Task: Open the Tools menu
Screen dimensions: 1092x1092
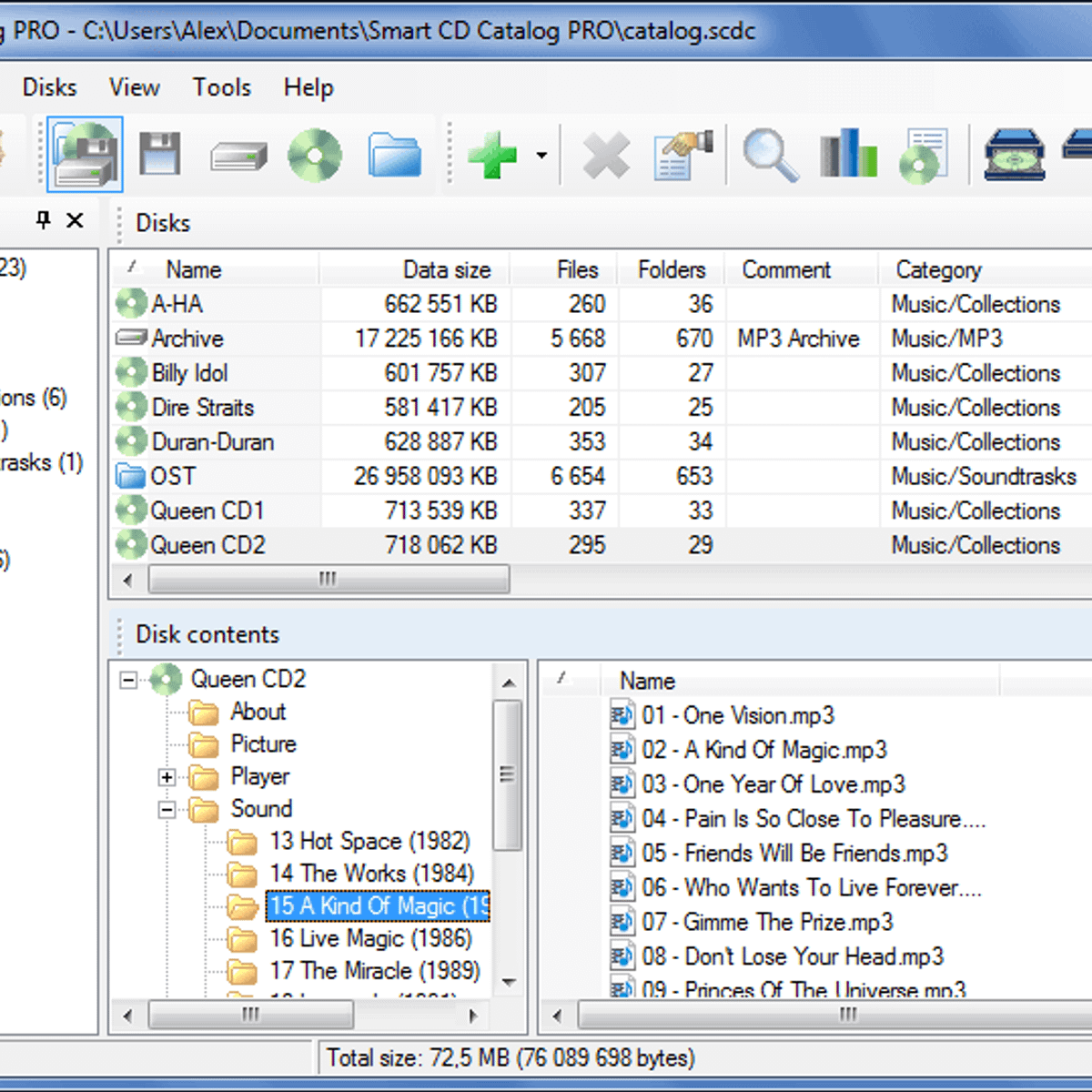Action: [221, 87]
